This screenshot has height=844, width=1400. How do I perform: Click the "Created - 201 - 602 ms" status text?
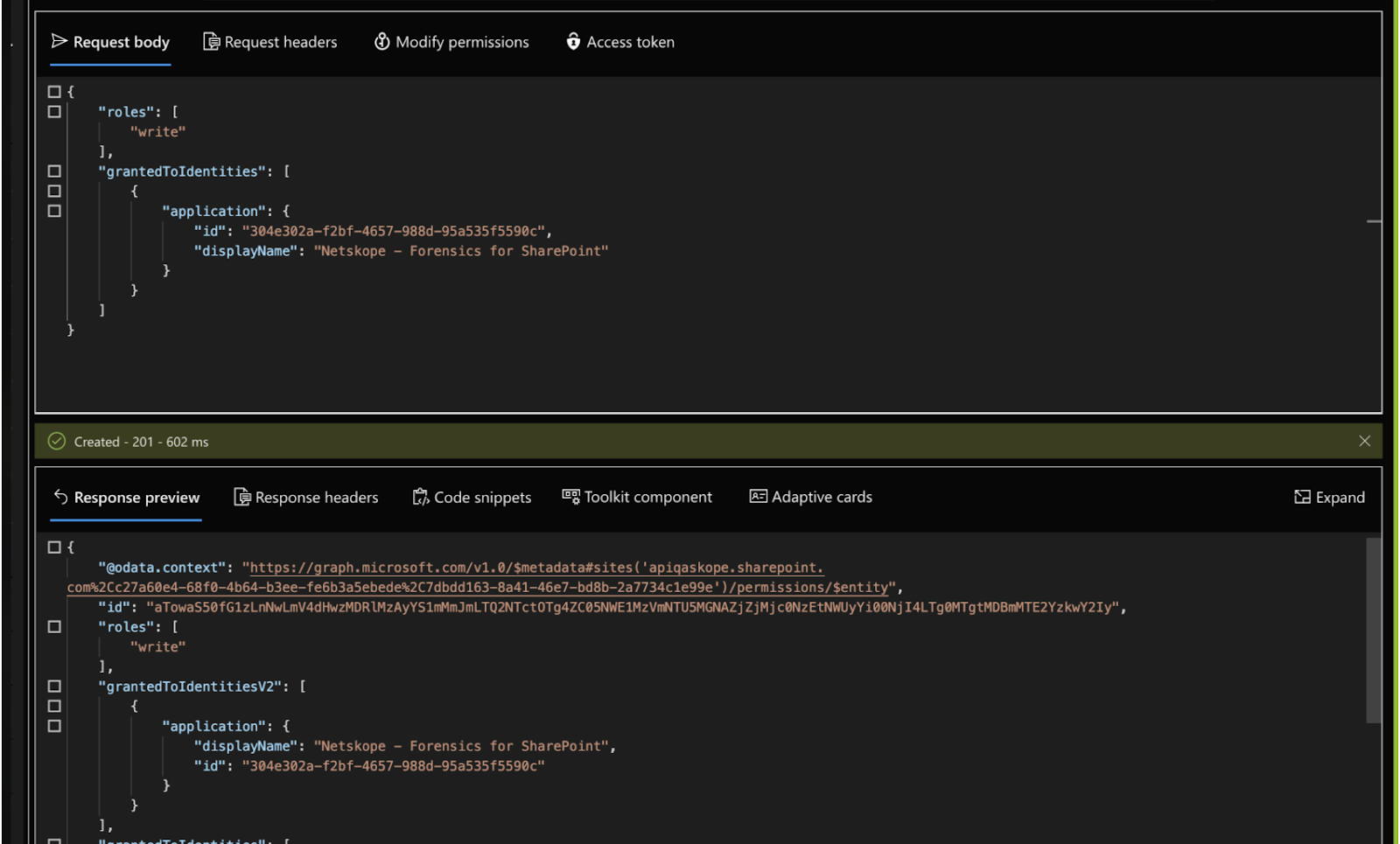(x=142, y=443)
